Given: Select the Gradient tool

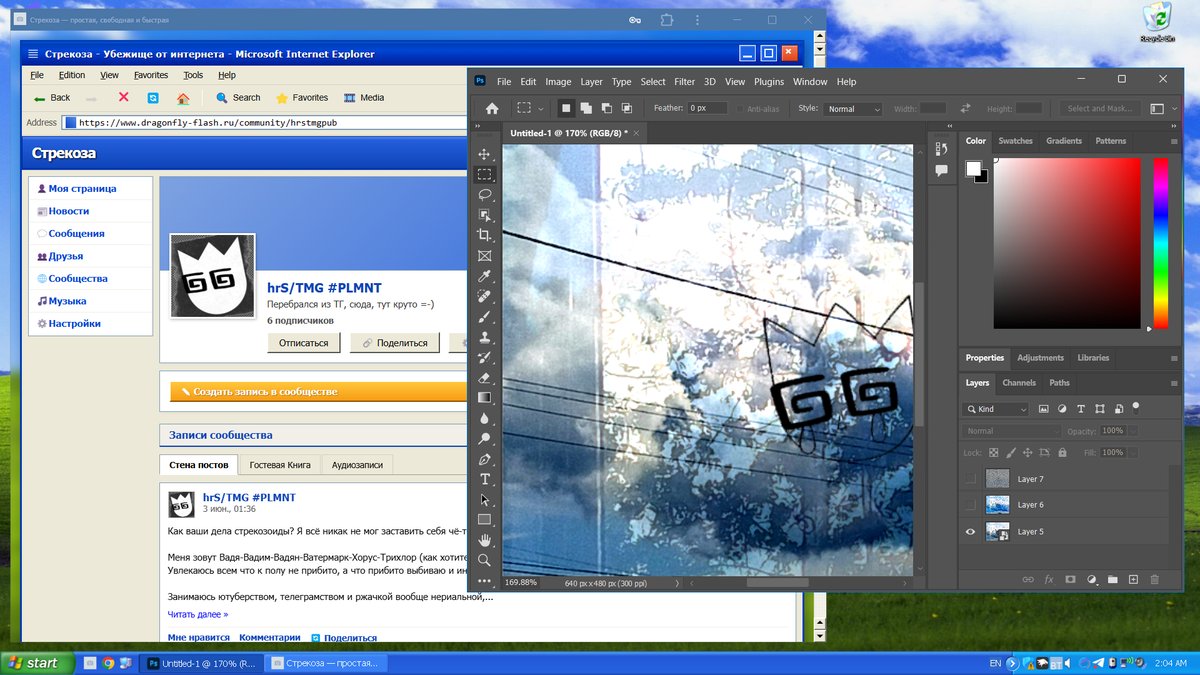Looking at the screenshot, I should click(x=485, y=398).
